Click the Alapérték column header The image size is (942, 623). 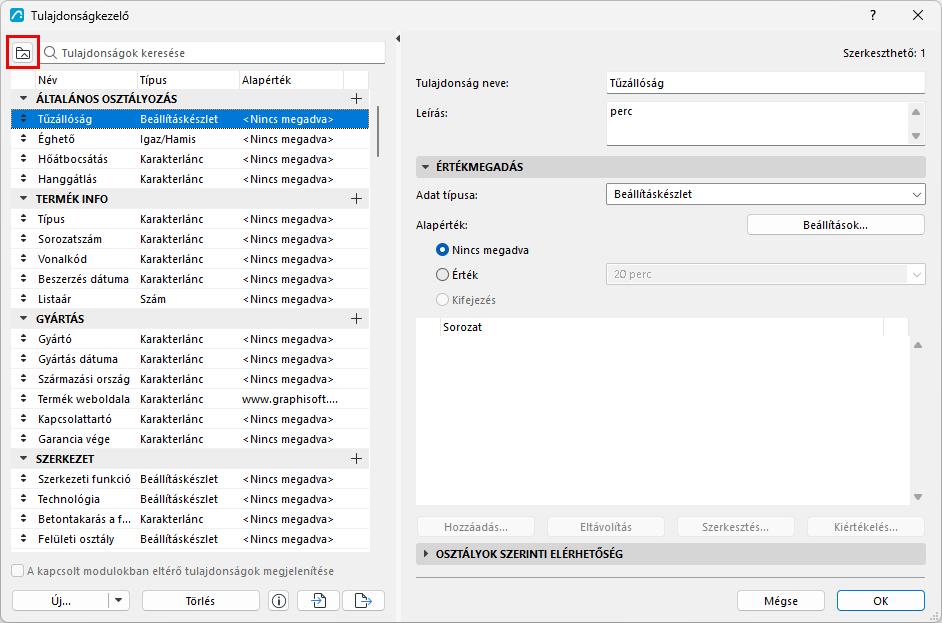coord(291,80)
